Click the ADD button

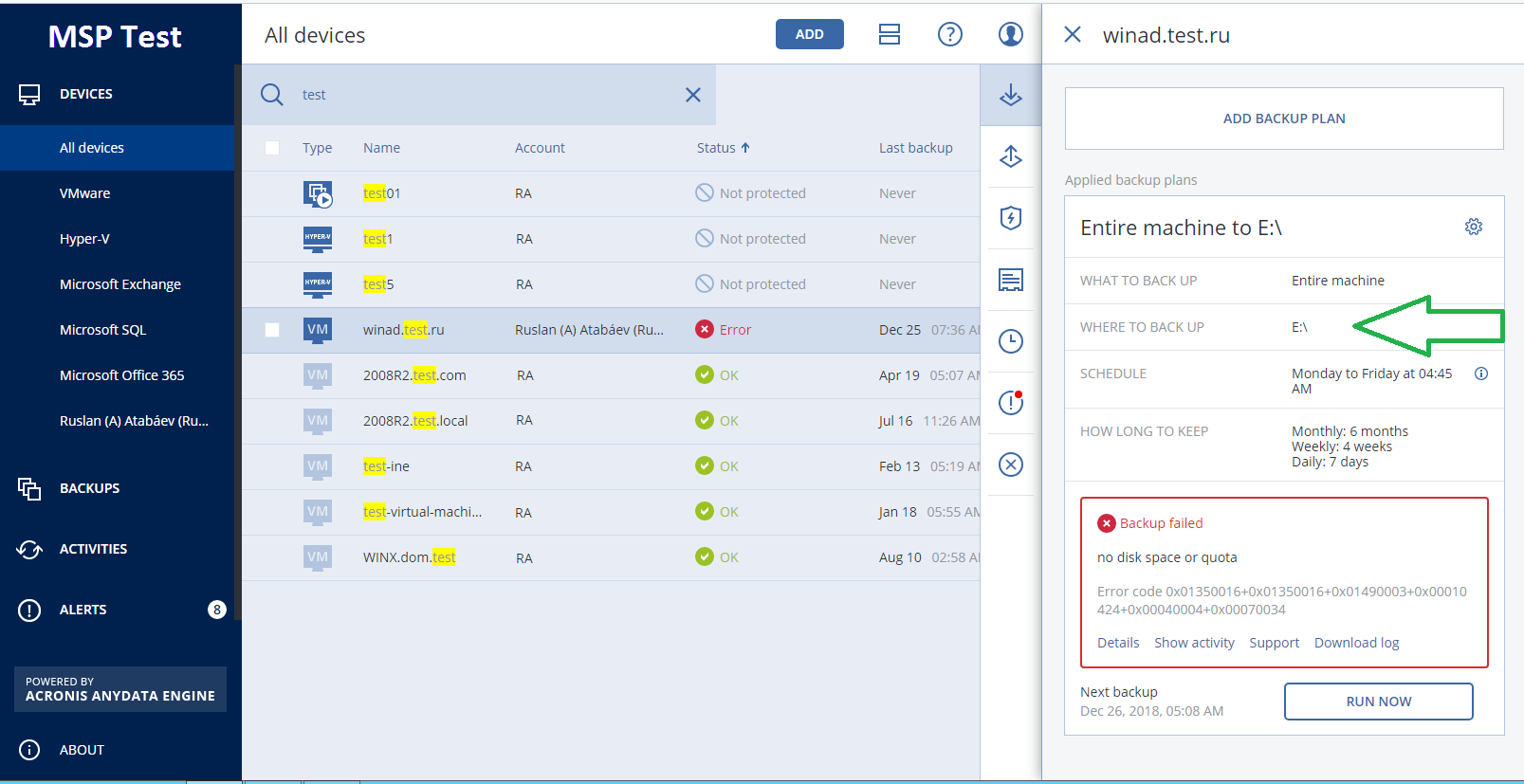pos(809,34)
